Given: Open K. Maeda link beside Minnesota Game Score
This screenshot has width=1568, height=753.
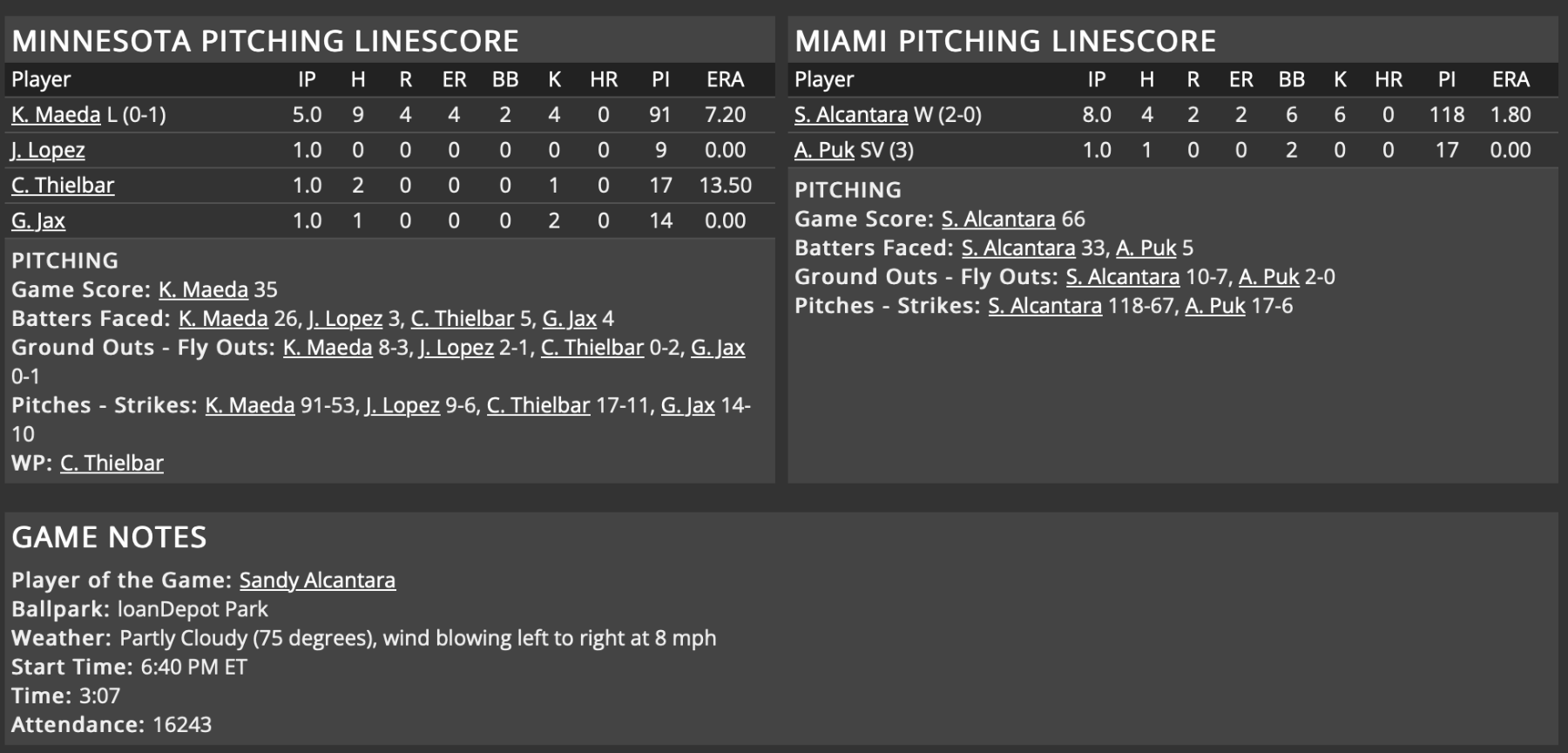Looking at the screenshot, I should tap(203, 289).
